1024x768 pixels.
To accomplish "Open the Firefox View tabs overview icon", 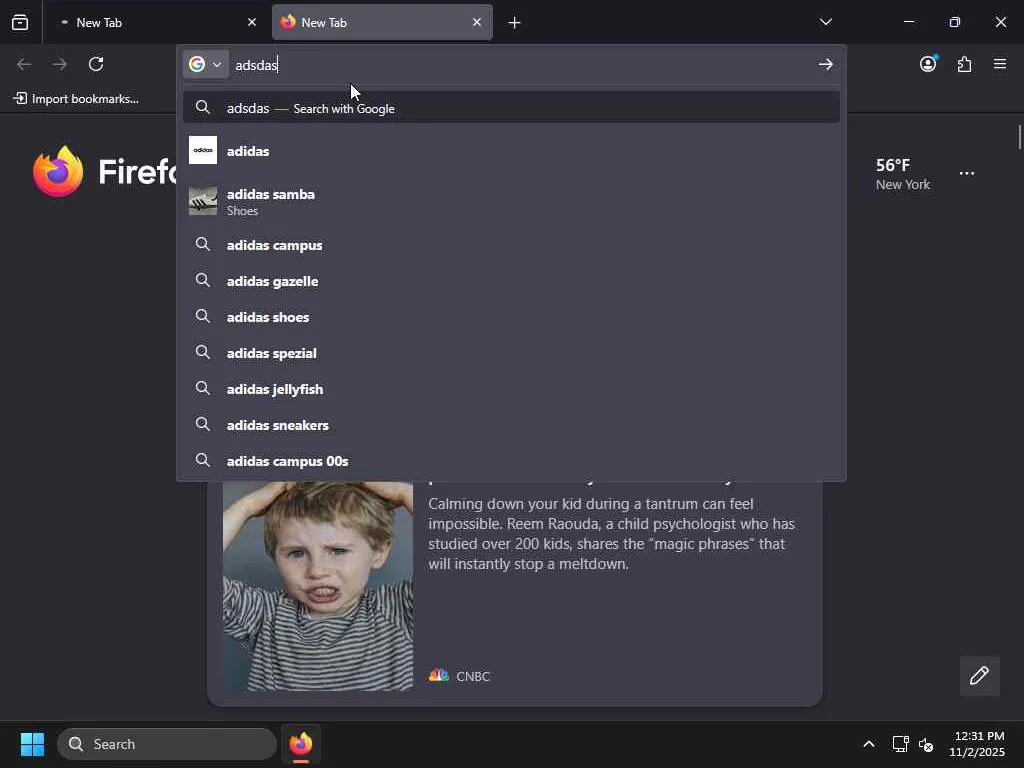I will (x=20, y=22).
